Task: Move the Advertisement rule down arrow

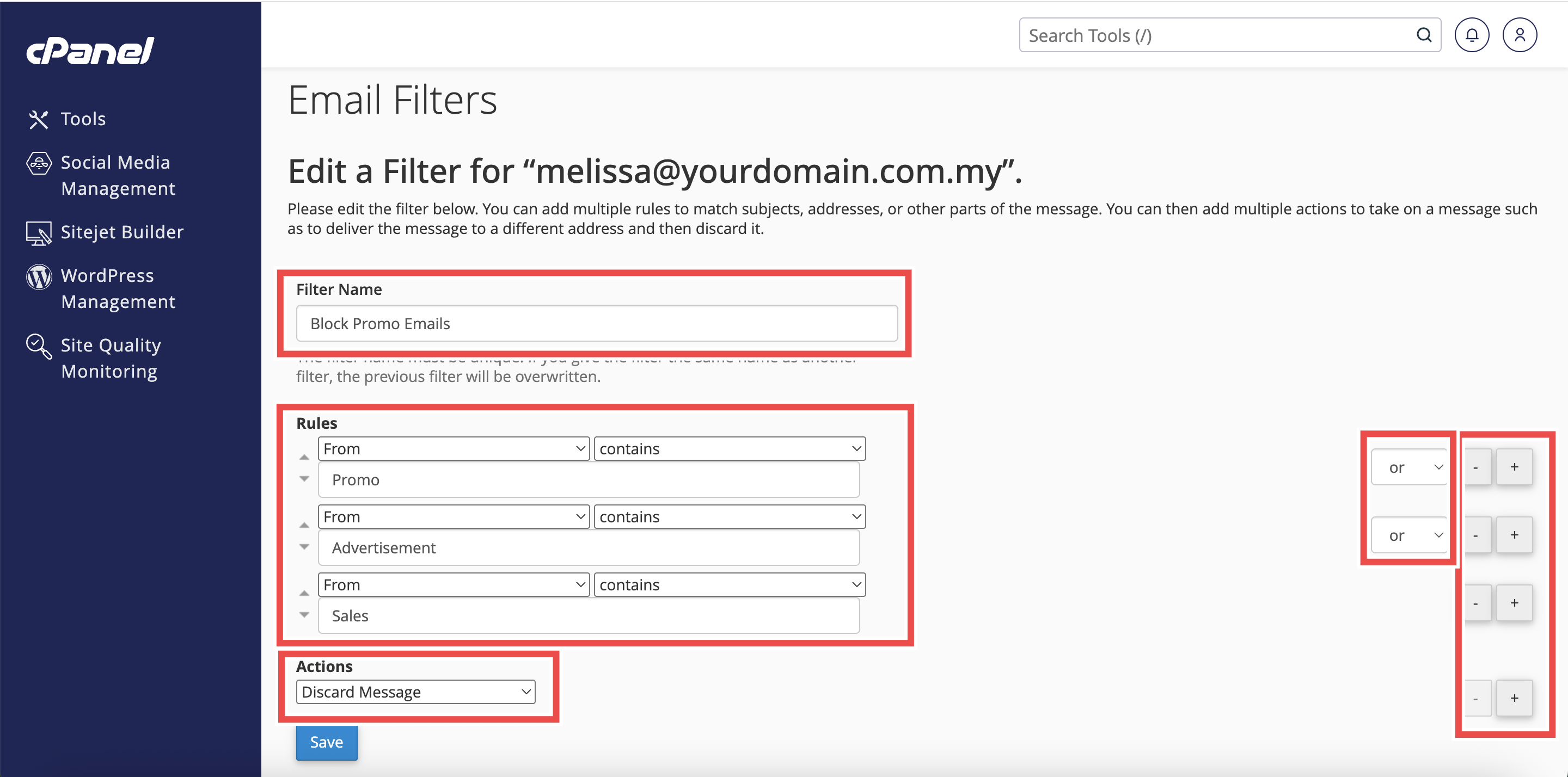Action: pos(304,546)
